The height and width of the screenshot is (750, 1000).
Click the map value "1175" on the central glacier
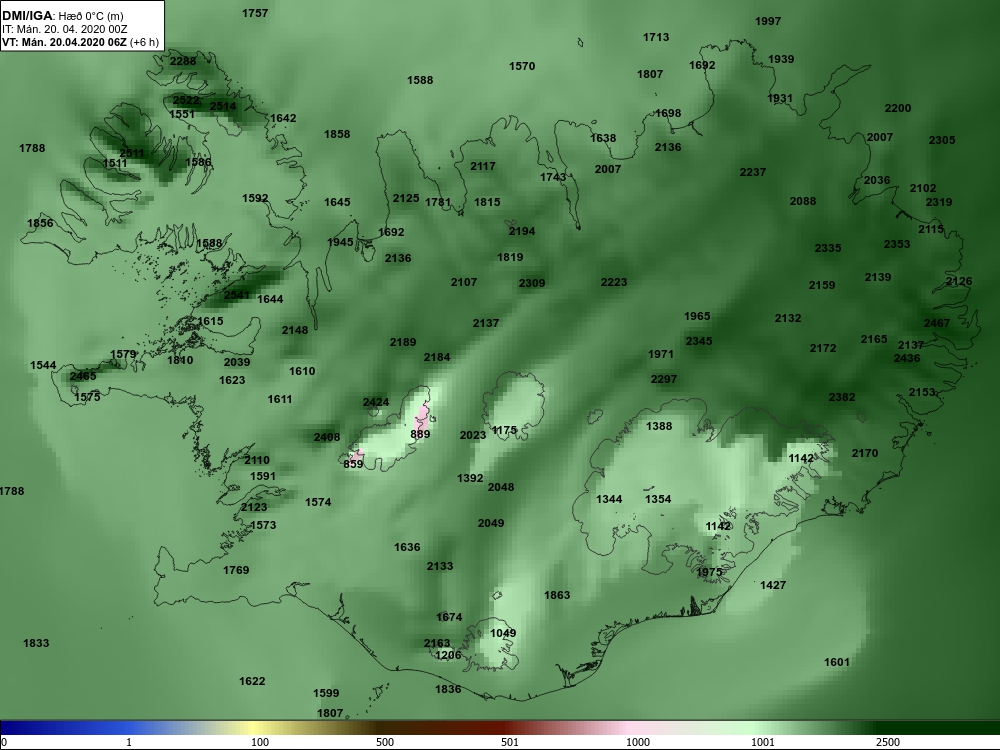pyautogui.click(x=504, y=430)
